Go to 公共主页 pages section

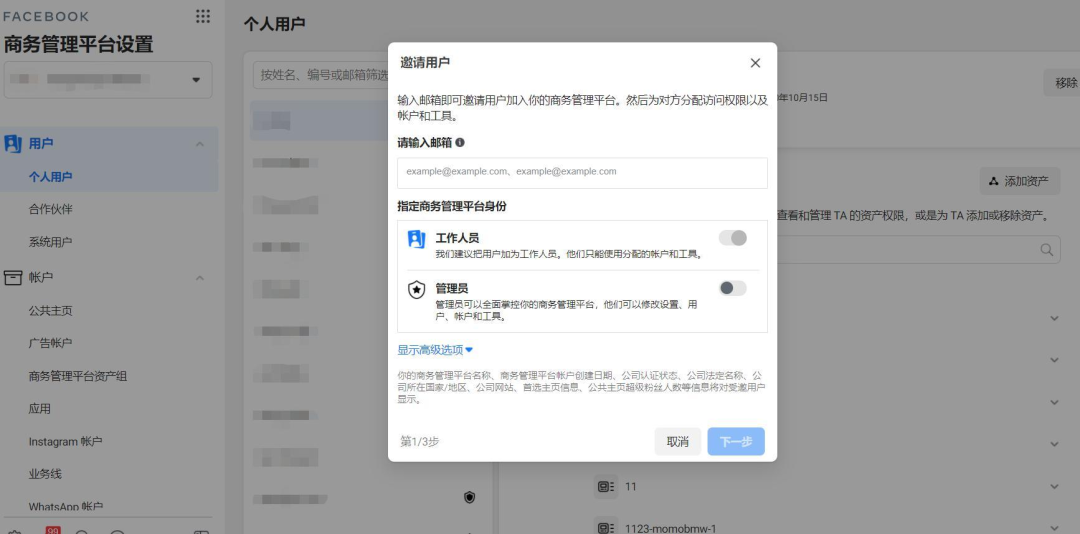click(50, 311)
